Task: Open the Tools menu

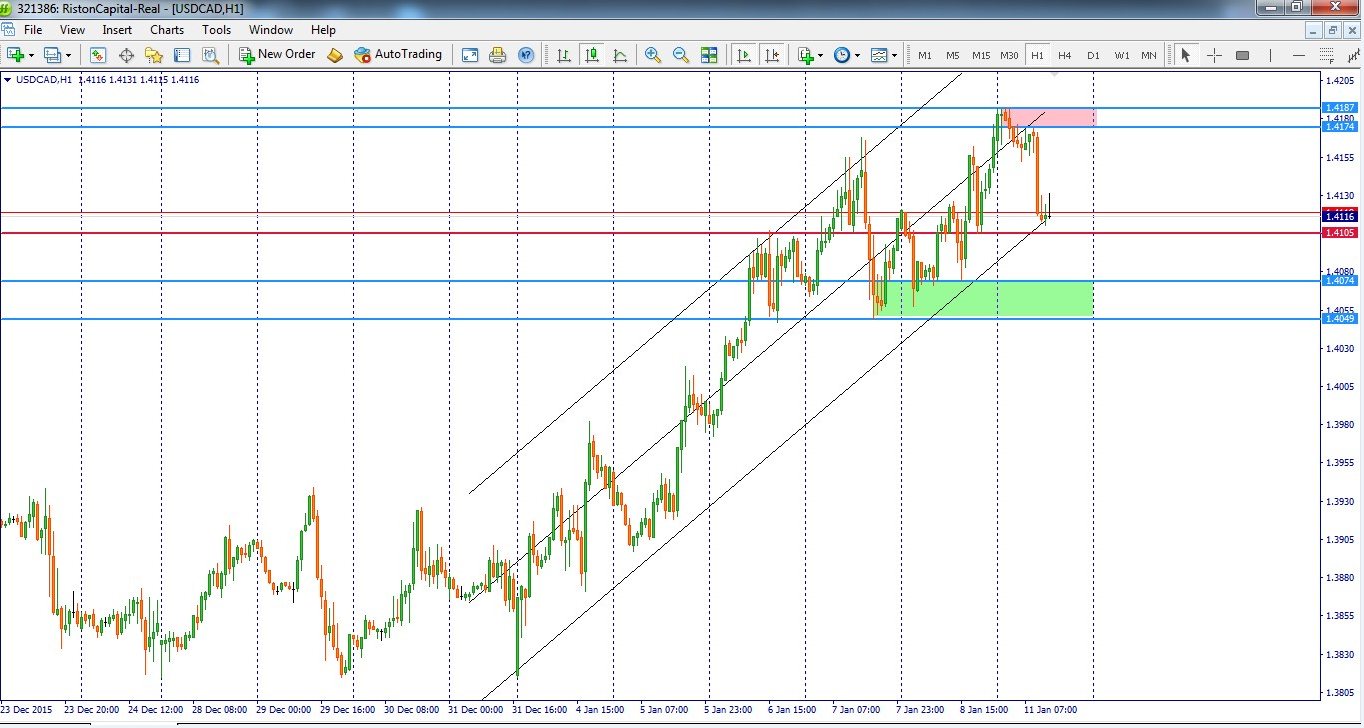Action: [216, 30]
